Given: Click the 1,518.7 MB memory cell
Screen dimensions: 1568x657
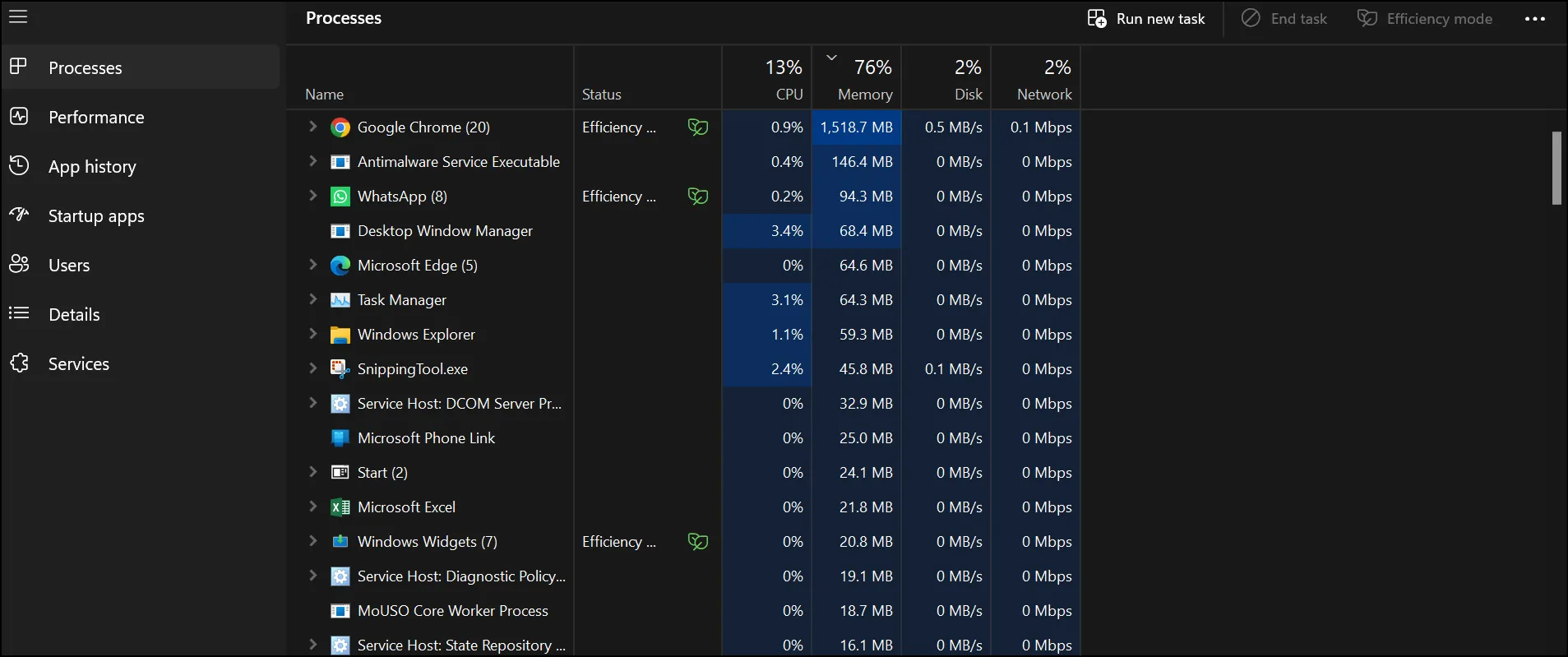Looking at the screenshot, I should (857, 127).
